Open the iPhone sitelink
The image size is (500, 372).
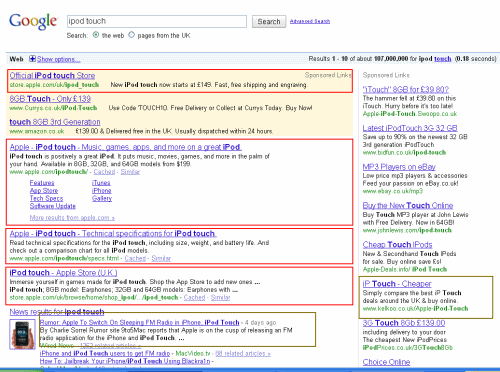(102, 191)
